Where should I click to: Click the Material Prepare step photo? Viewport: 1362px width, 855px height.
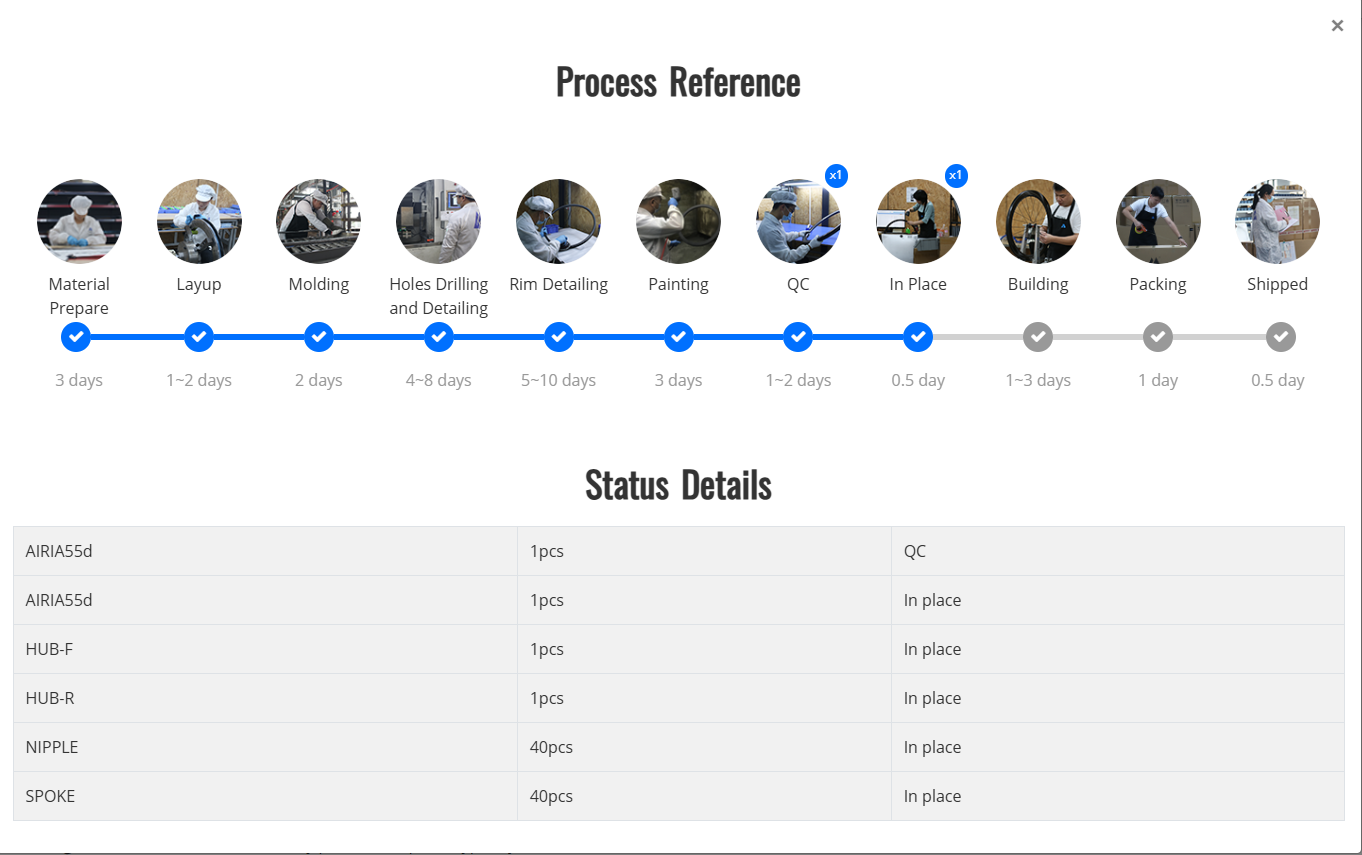click(79, 222)
